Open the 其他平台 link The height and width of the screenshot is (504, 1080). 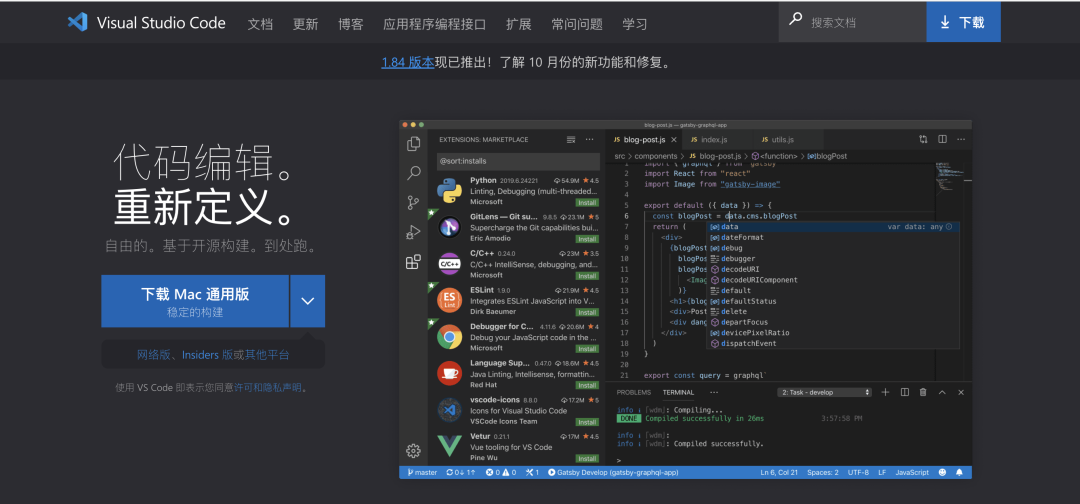tap(267, 355)
